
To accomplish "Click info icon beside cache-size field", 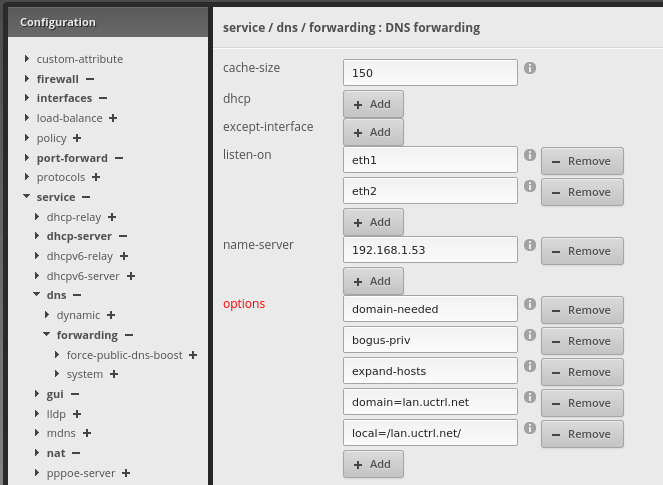I will [530, 68].
